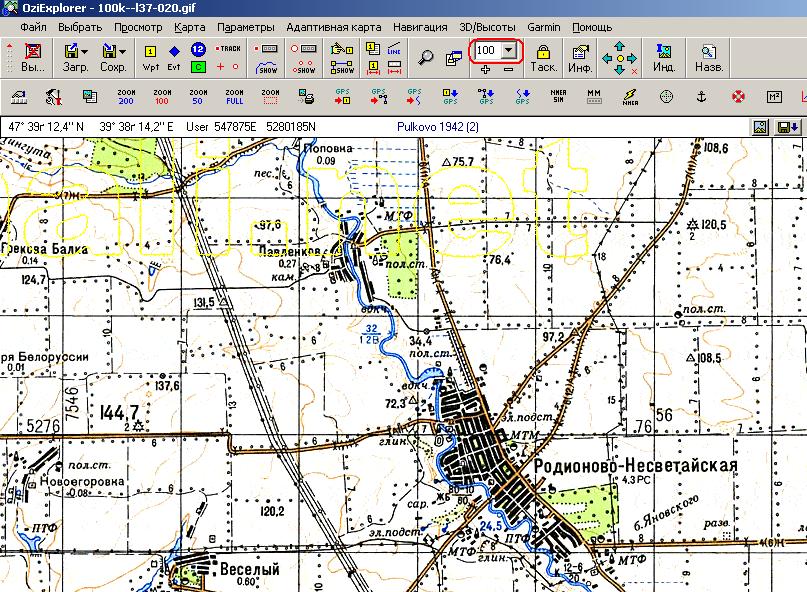Click the Назв. name search button
The image size is (807, 592).
tap(709, 57)
